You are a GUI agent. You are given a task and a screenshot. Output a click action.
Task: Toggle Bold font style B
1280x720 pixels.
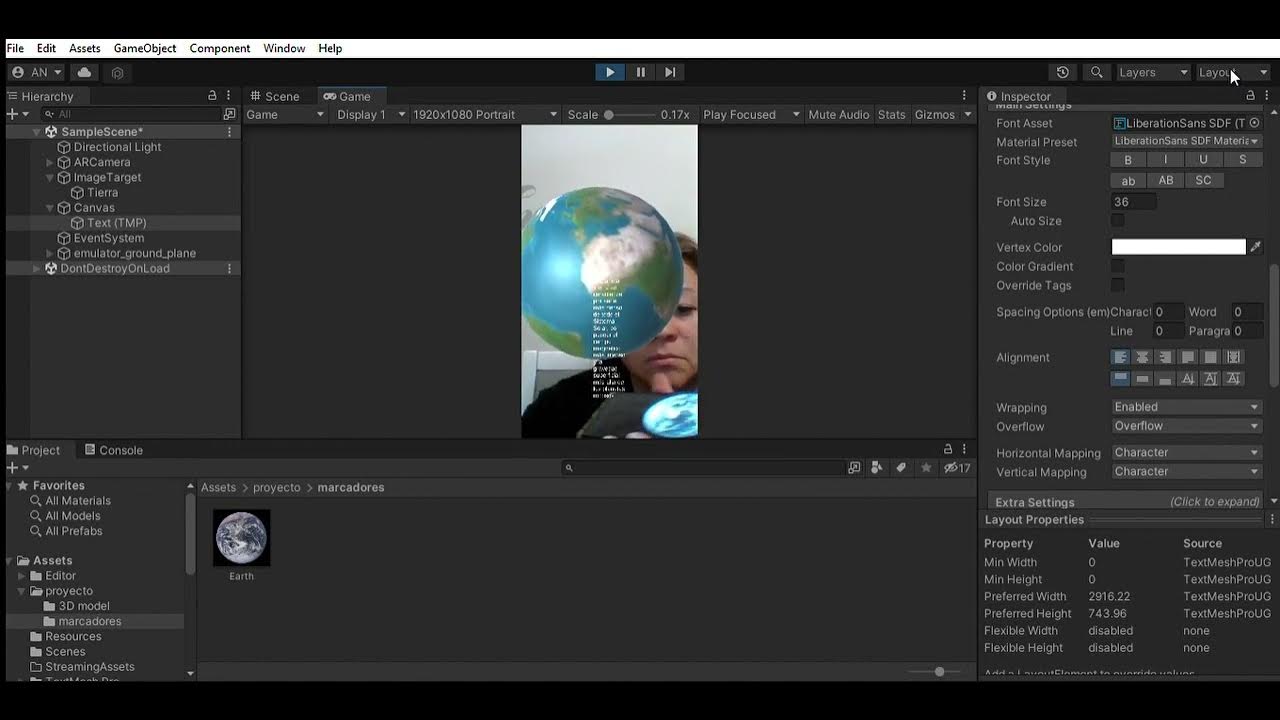pos(1128,160)
